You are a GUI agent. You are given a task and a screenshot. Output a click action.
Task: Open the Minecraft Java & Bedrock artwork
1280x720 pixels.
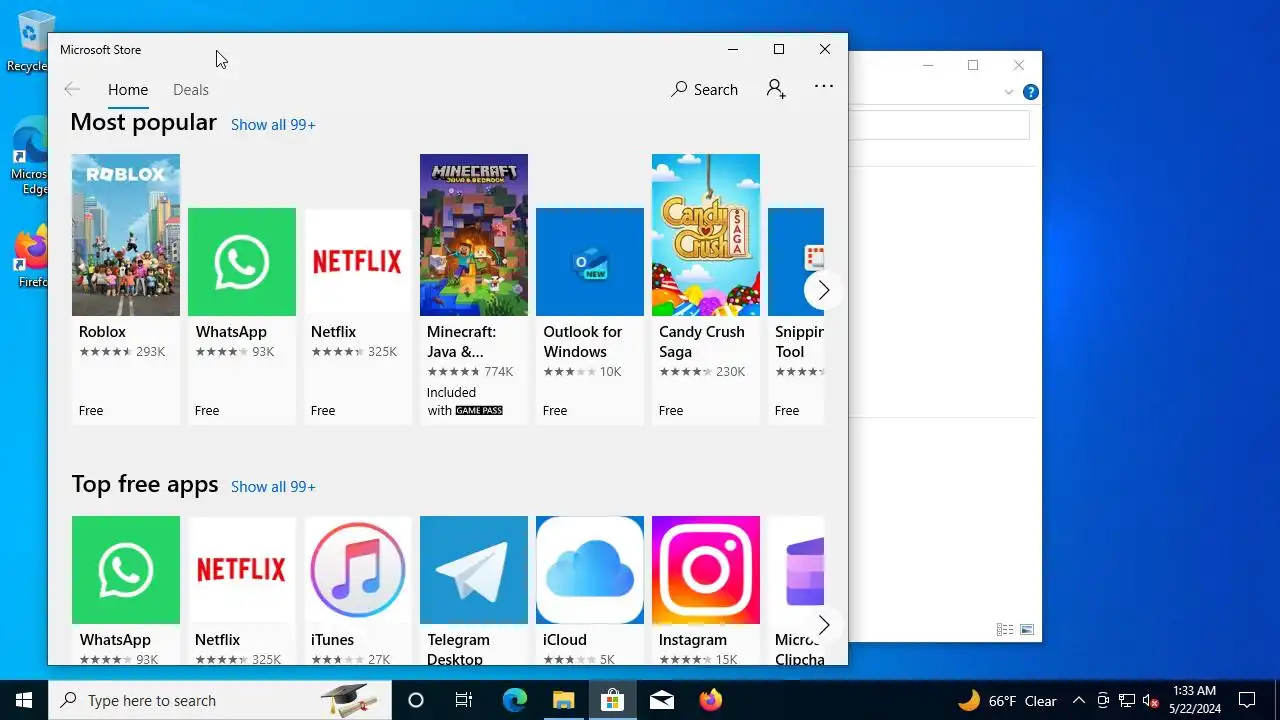[474, 235]
